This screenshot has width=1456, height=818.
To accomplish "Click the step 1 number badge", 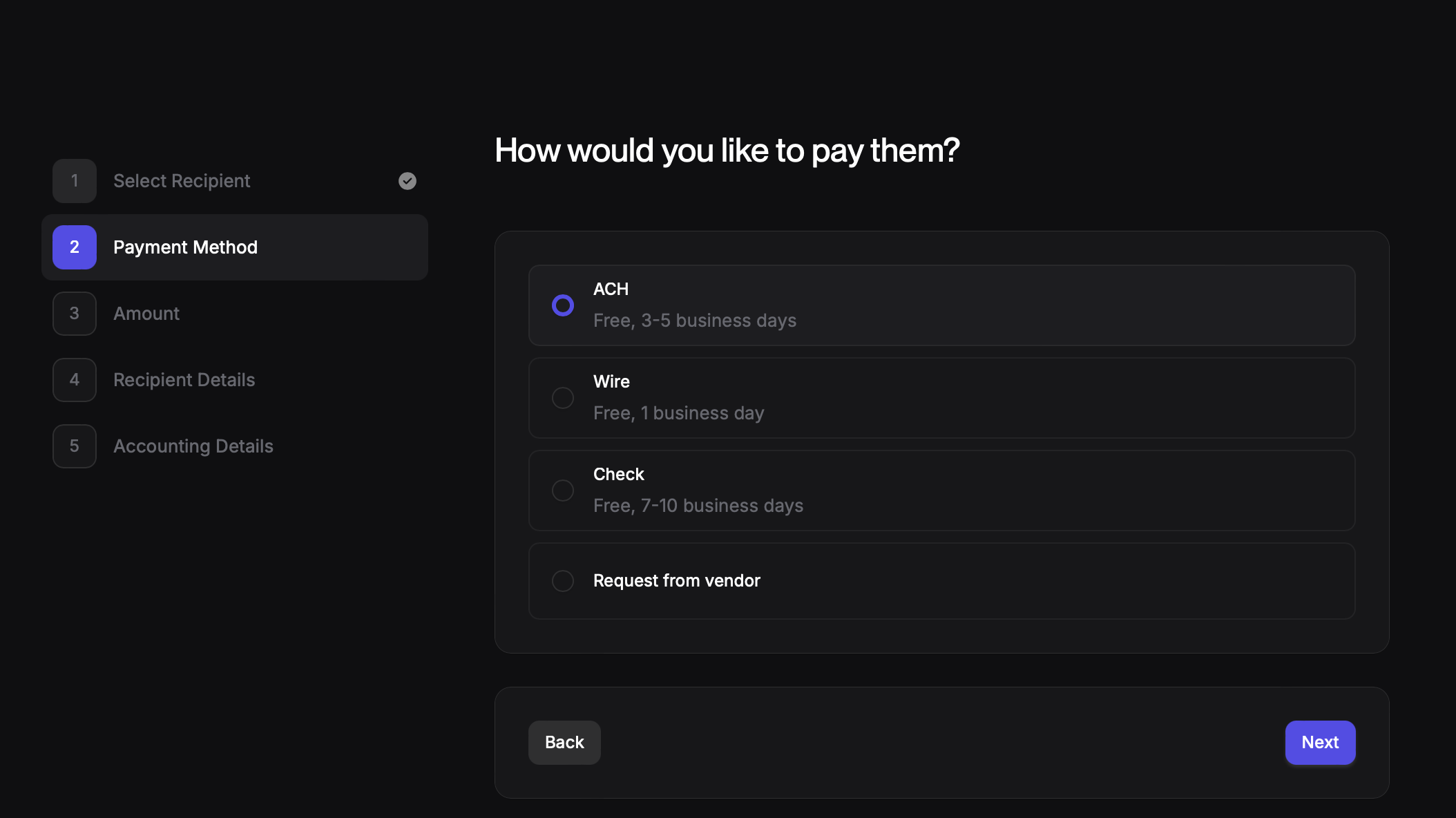I will (x=75, y=181).
